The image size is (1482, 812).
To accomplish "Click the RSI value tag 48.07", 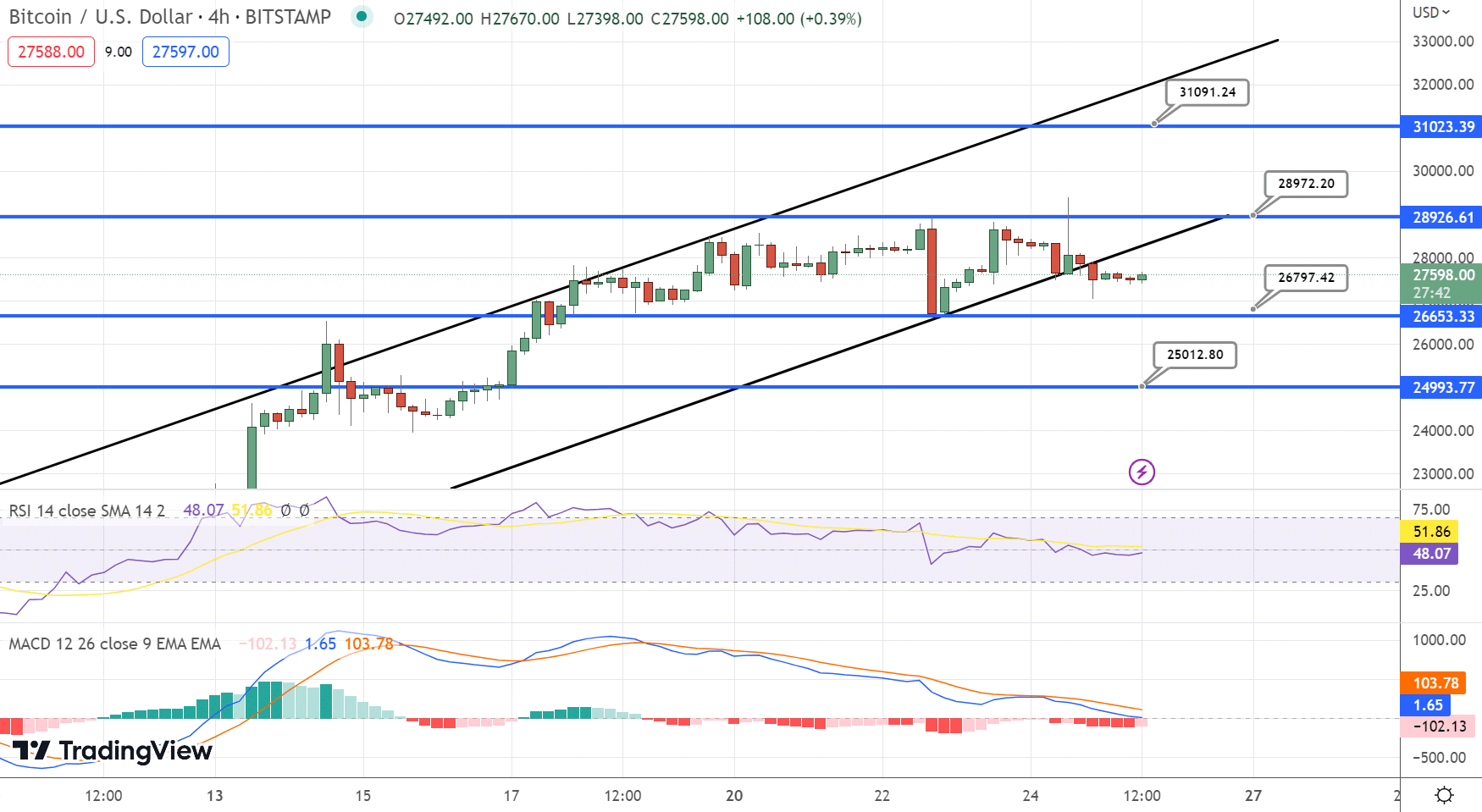I will [1431, 554].
